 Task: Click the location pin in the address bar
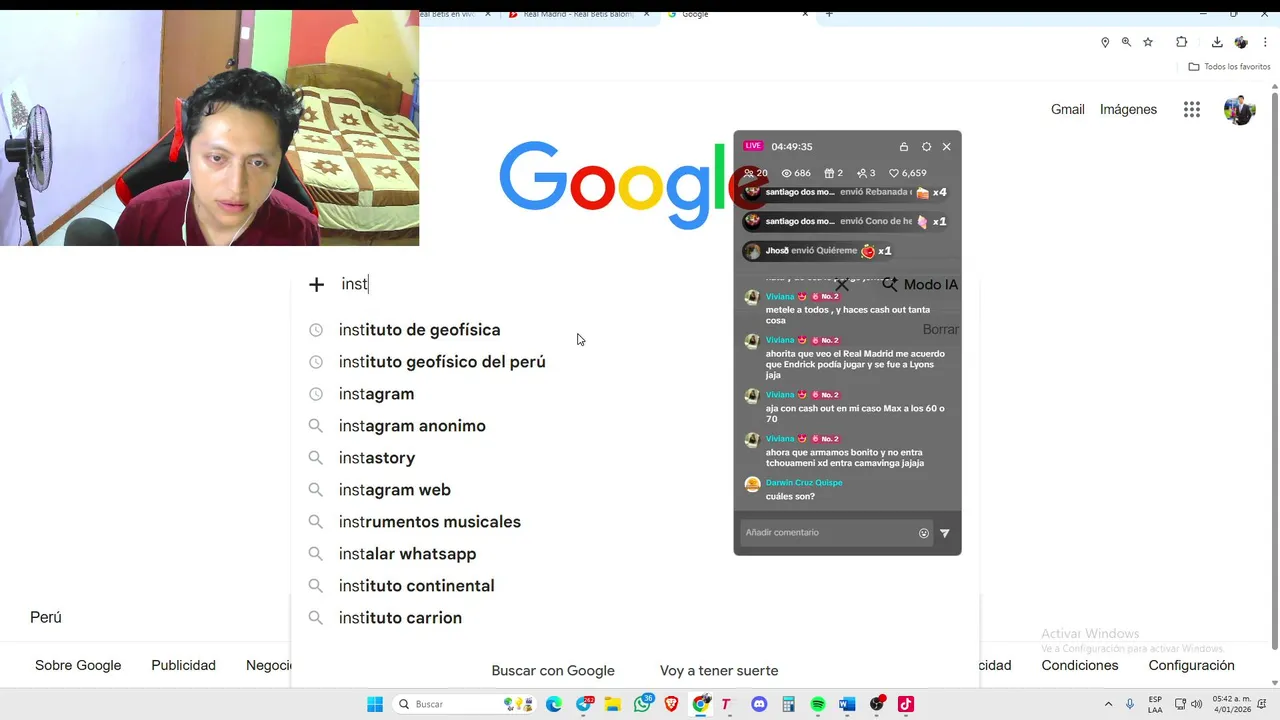[x=1105, y=42]
